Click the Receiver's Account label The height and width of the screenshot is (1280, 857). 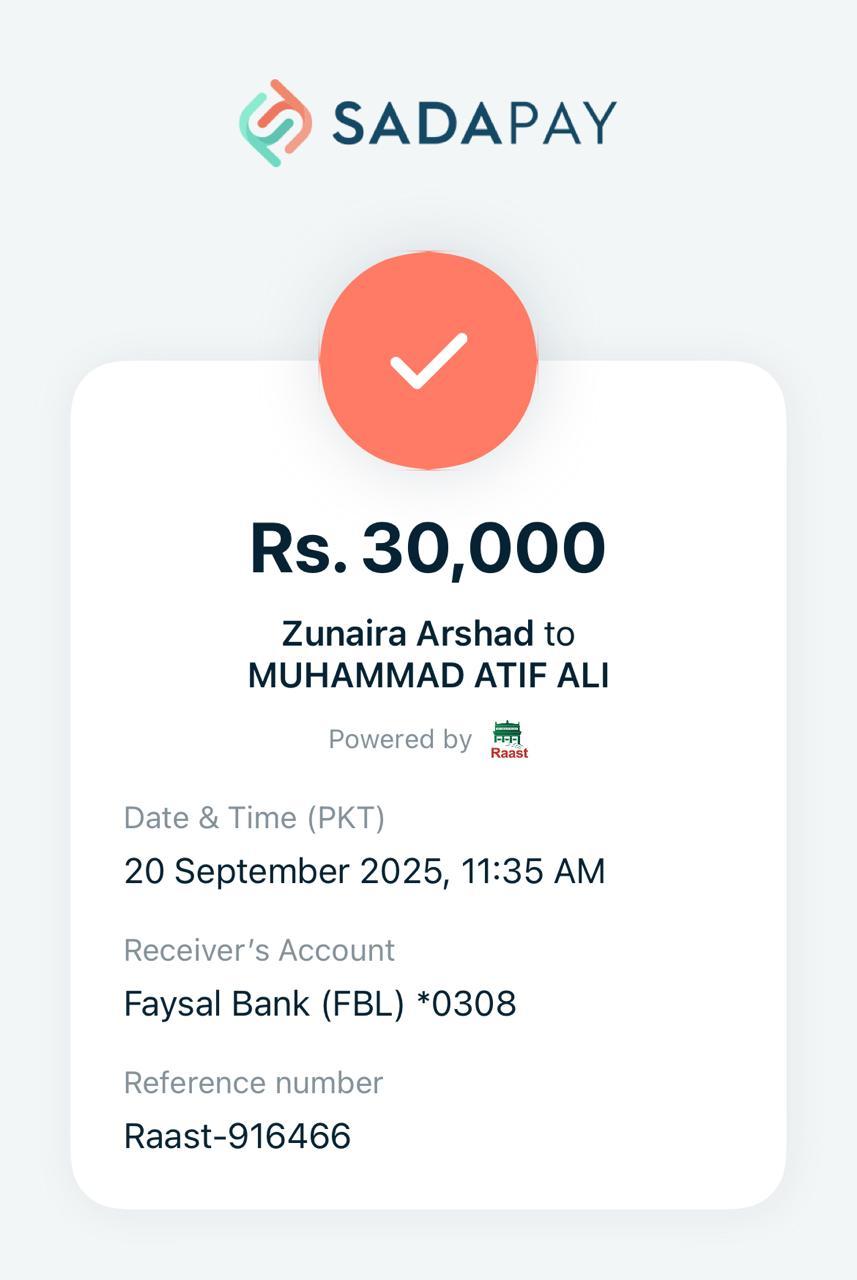point(259,949)
